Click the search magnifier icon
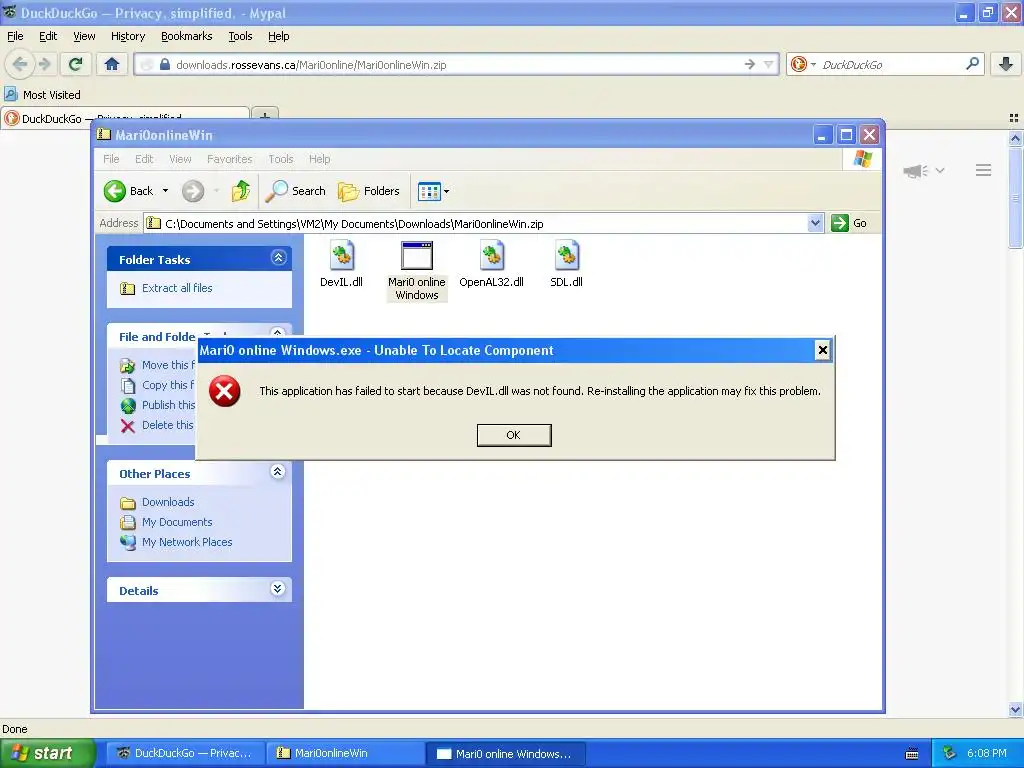The height and width of the screenshot is (768, 1024). pyautogui.click(x=972, y=63)
